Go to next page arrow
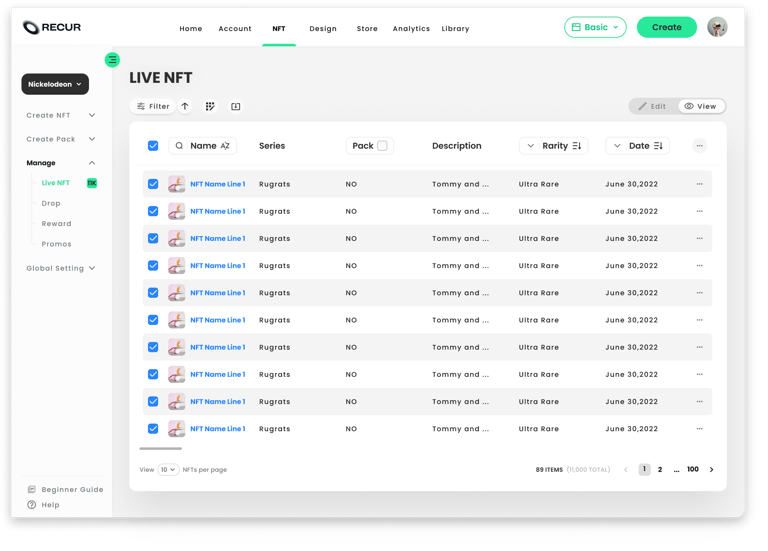 coord(712,469)
